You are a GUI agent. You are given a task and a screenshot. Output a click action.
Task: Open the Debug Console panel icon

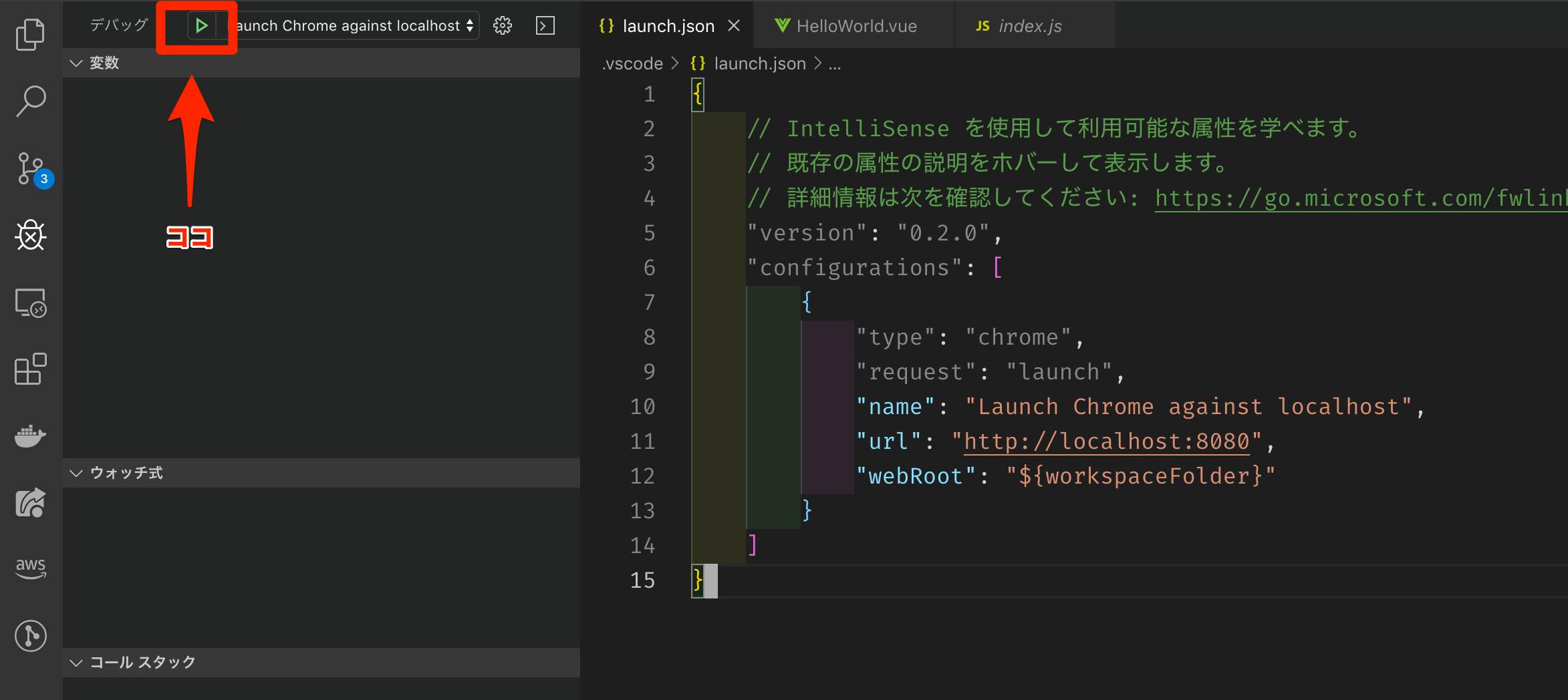(x=544, y=25)
